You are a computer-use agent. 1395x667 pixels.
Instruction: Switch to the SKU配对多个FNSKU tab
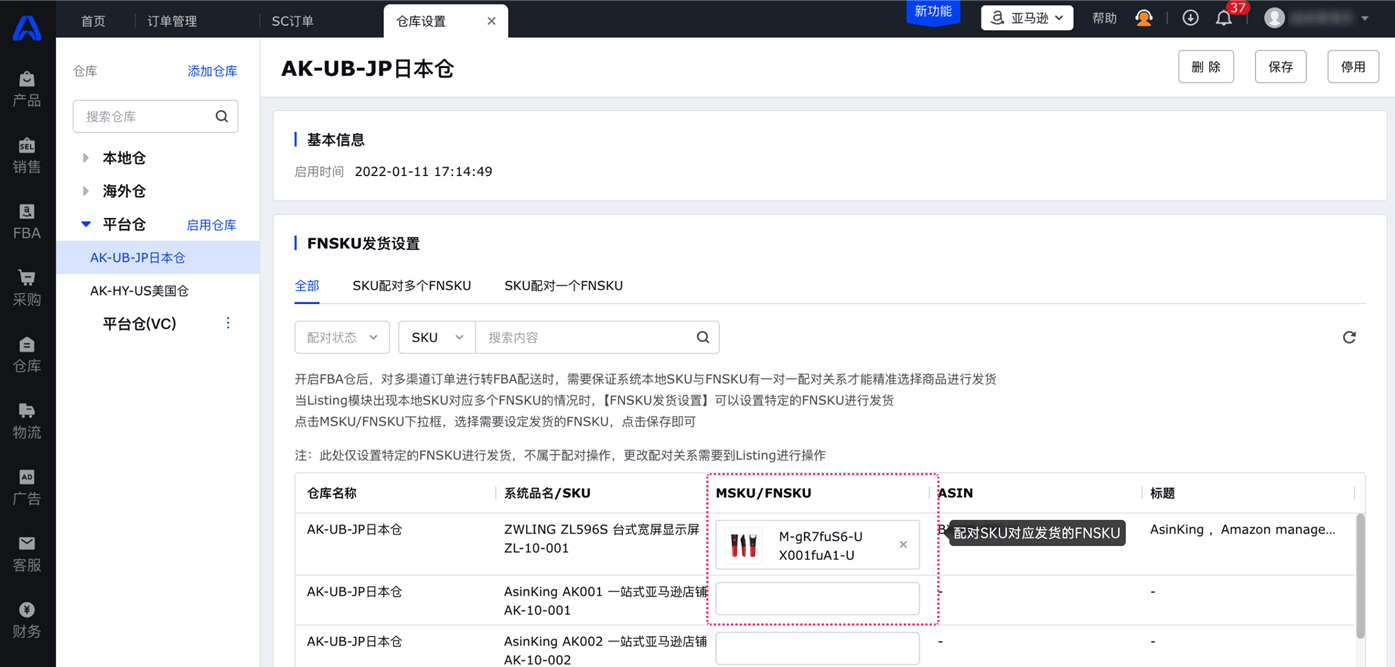[411, 286]
